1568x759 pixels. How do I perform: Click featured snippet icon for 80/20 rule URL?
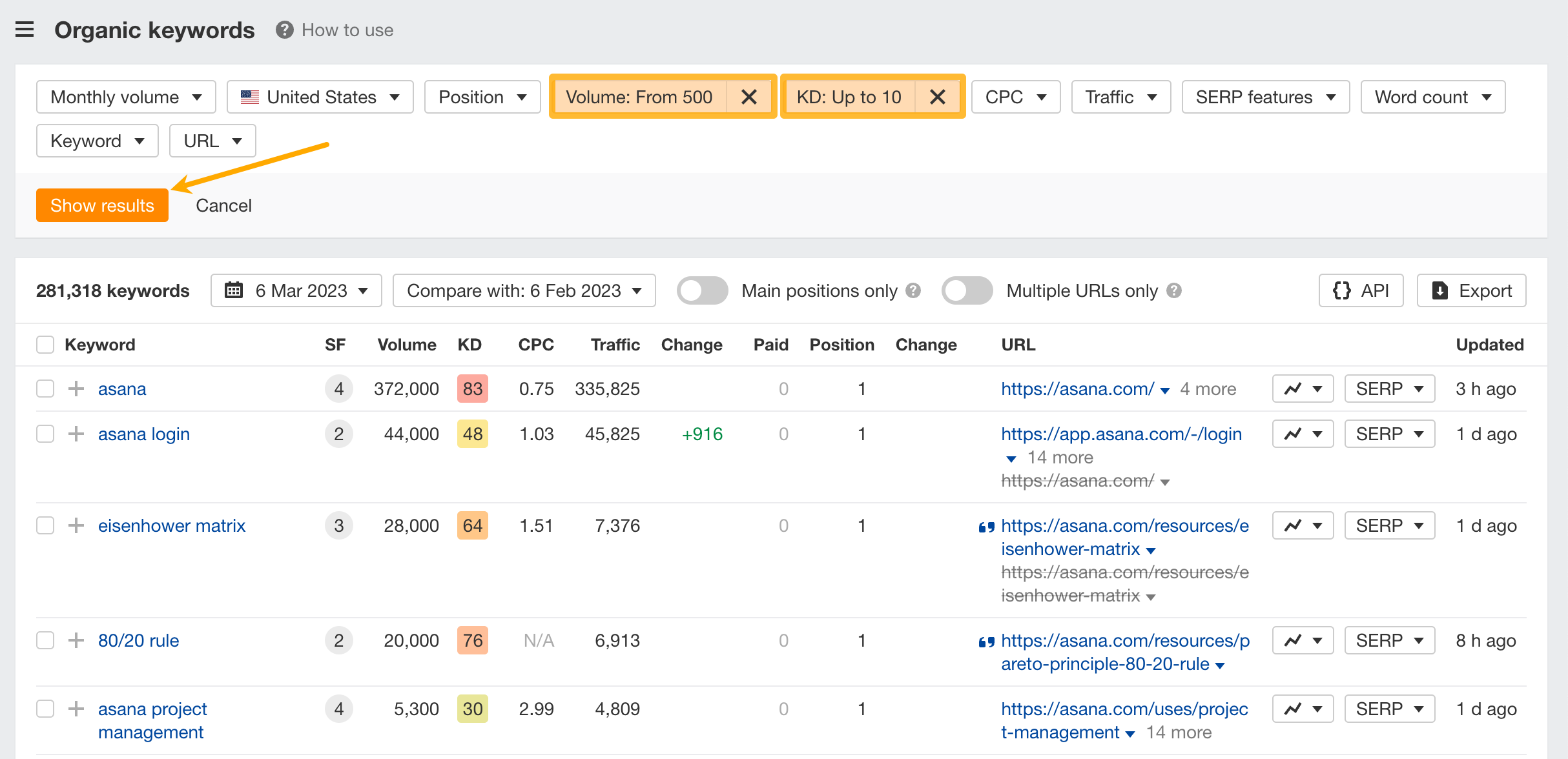[986, 642]
